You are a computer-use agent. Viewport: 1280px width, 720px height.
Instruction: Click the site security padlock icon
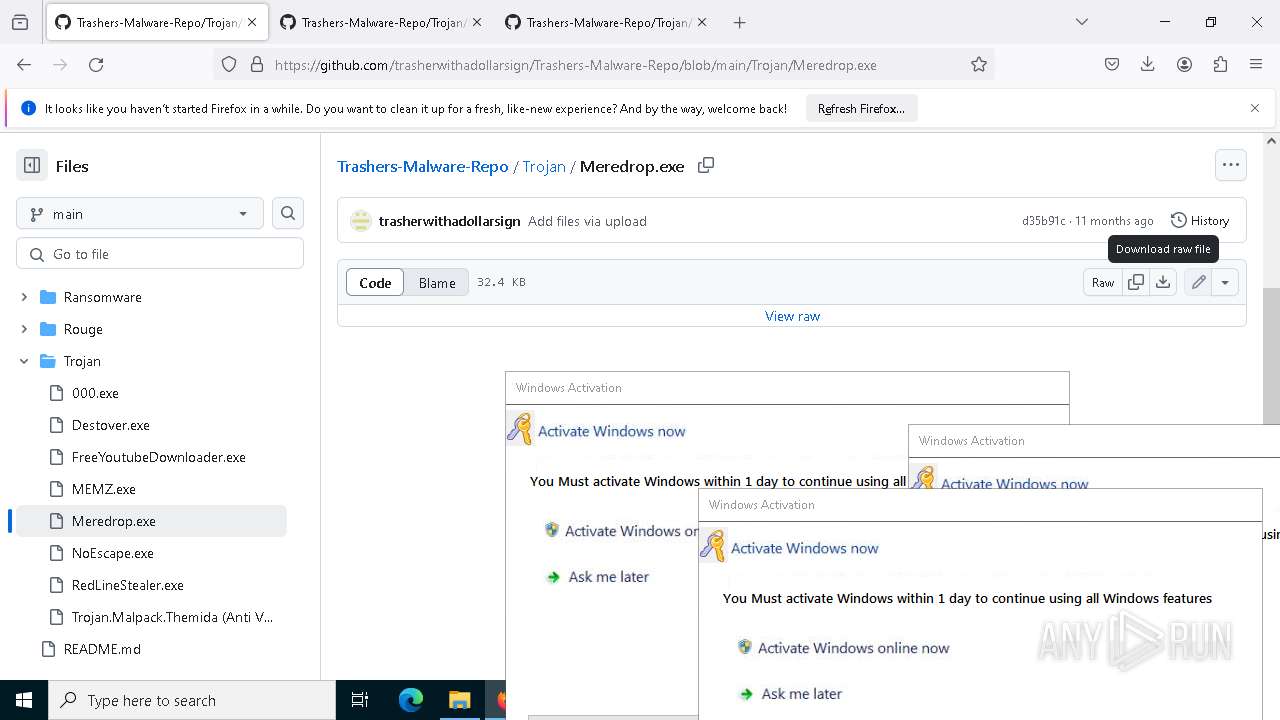click(x=256, y=64)
